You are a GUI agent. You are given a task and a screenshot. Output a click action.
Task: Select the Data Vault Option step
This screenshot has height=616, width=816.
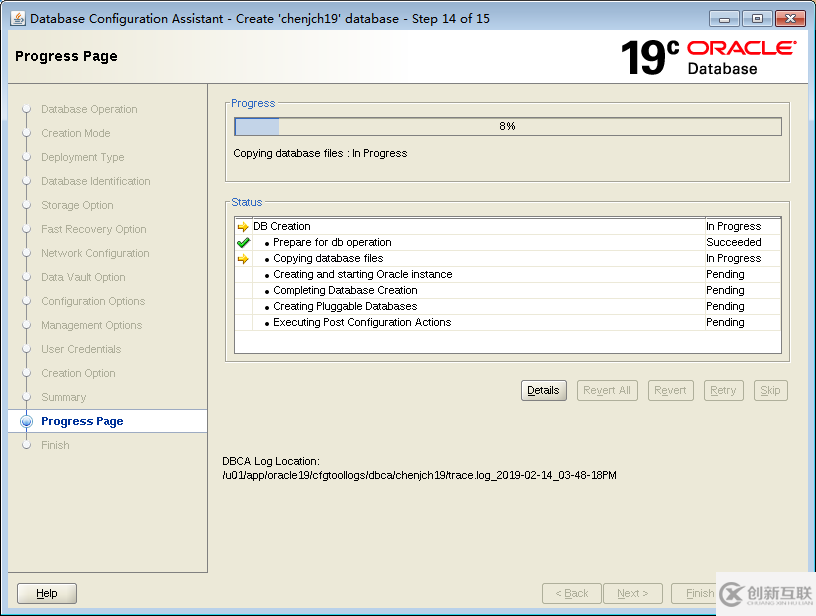click(83, 277)
